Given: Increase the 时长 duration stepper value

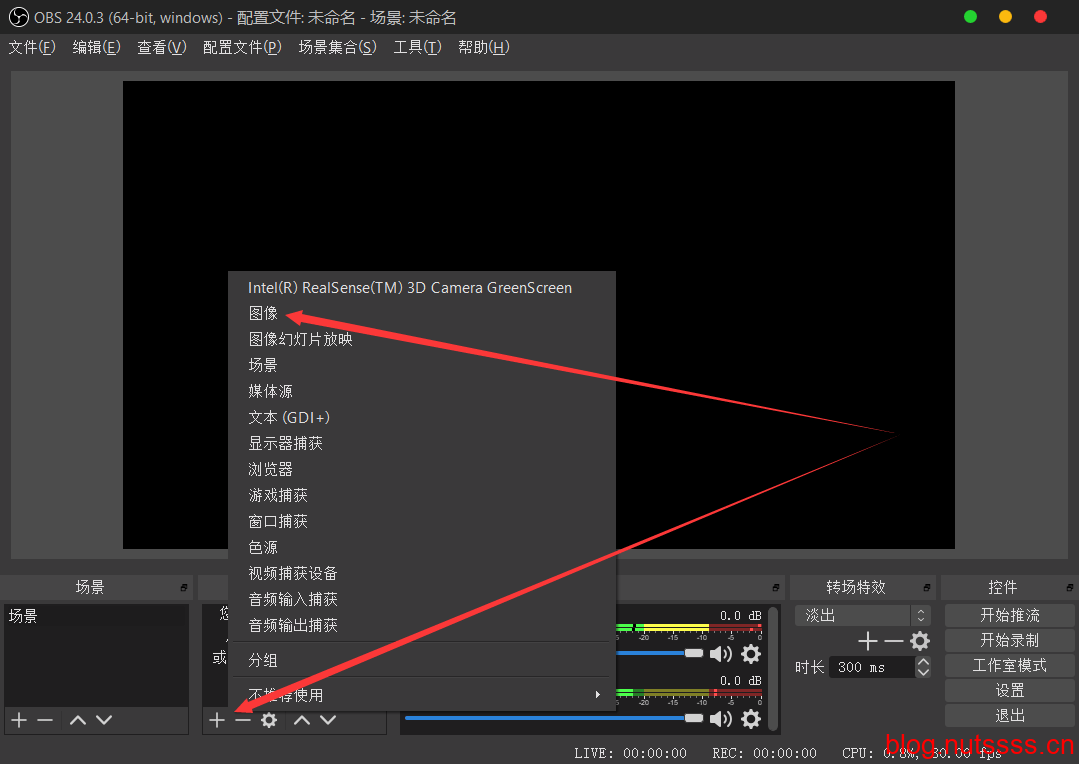Looking at the screenshot, I should pyautogui.click(x=923, y=662).
